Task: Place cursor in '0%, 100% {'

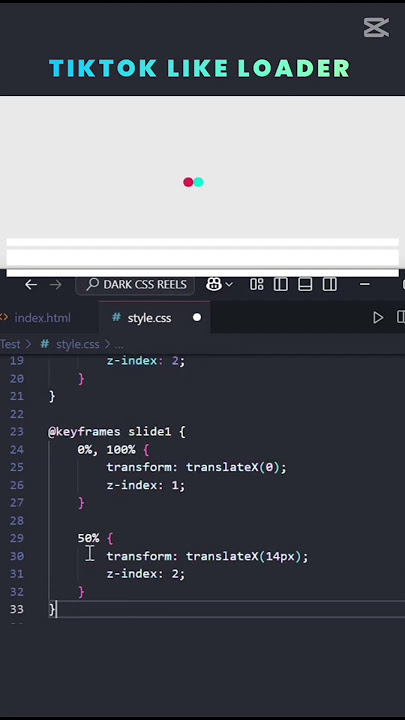Action: click(113, 450)
